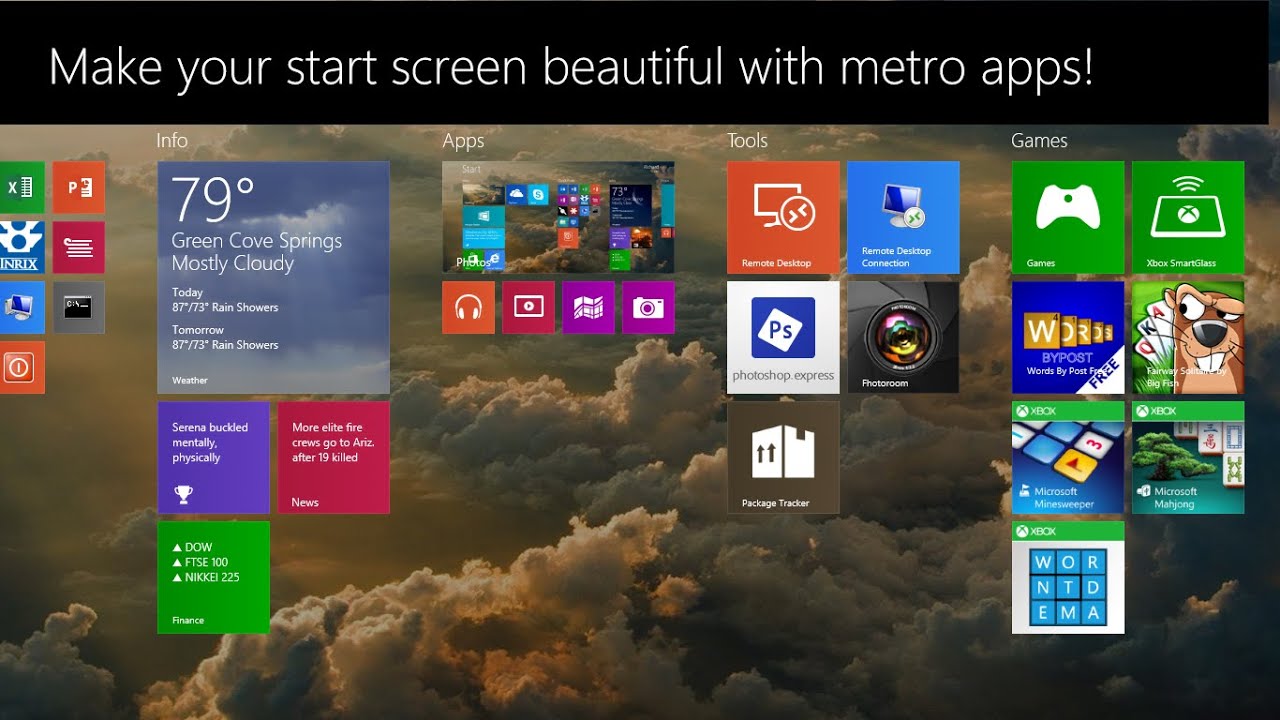
Task: Launch PowerPoint from its orange tile
Action: pos(78,187)
